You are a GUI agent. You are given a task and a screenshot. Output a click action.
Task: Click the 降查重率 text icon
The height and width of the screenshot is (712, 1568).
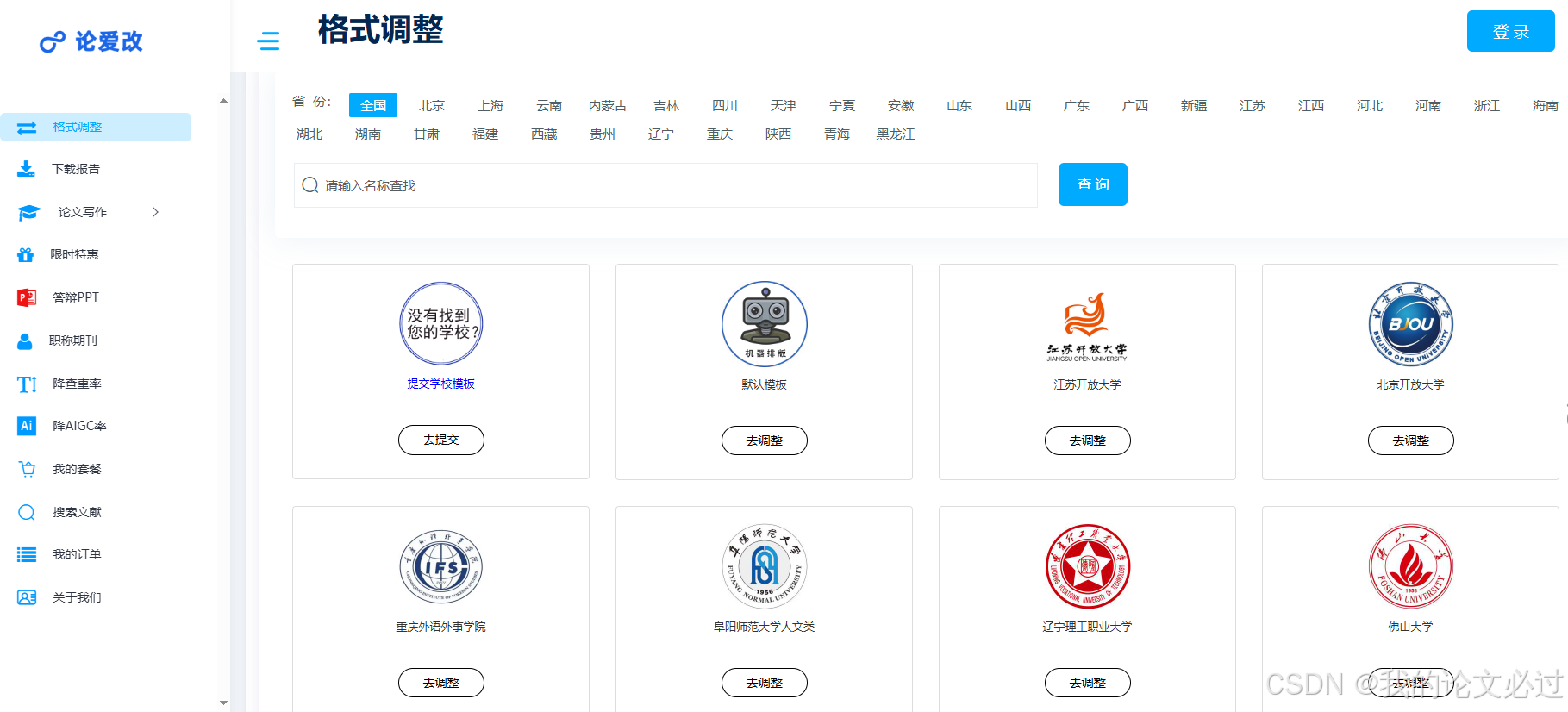point(27,384)
